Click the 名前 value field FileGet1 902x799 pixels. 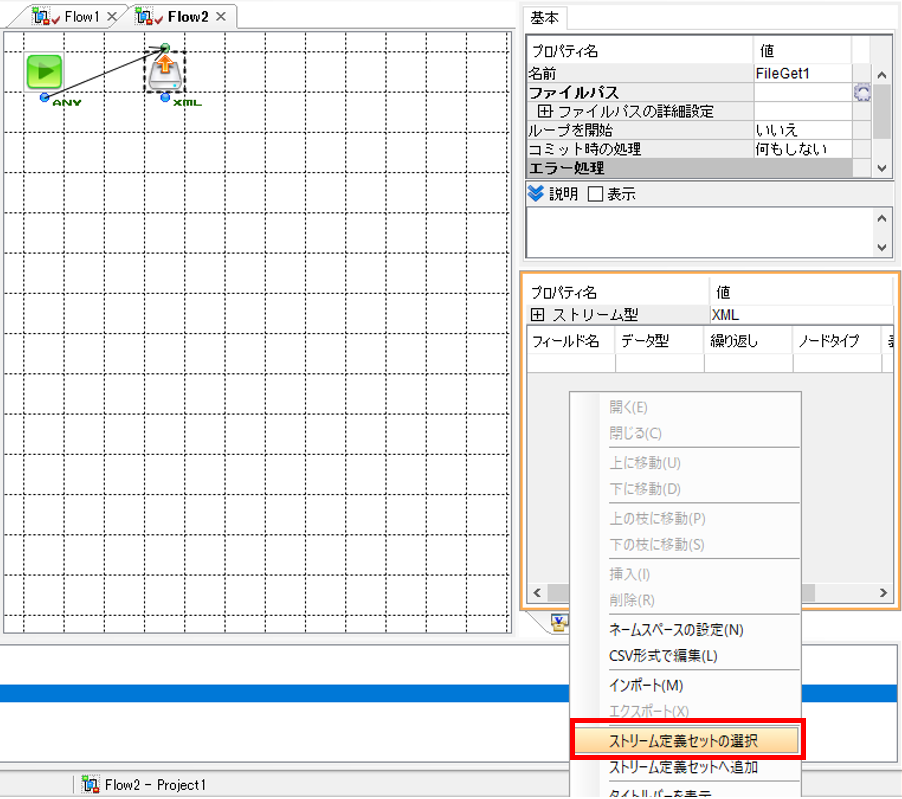[802, 74]
